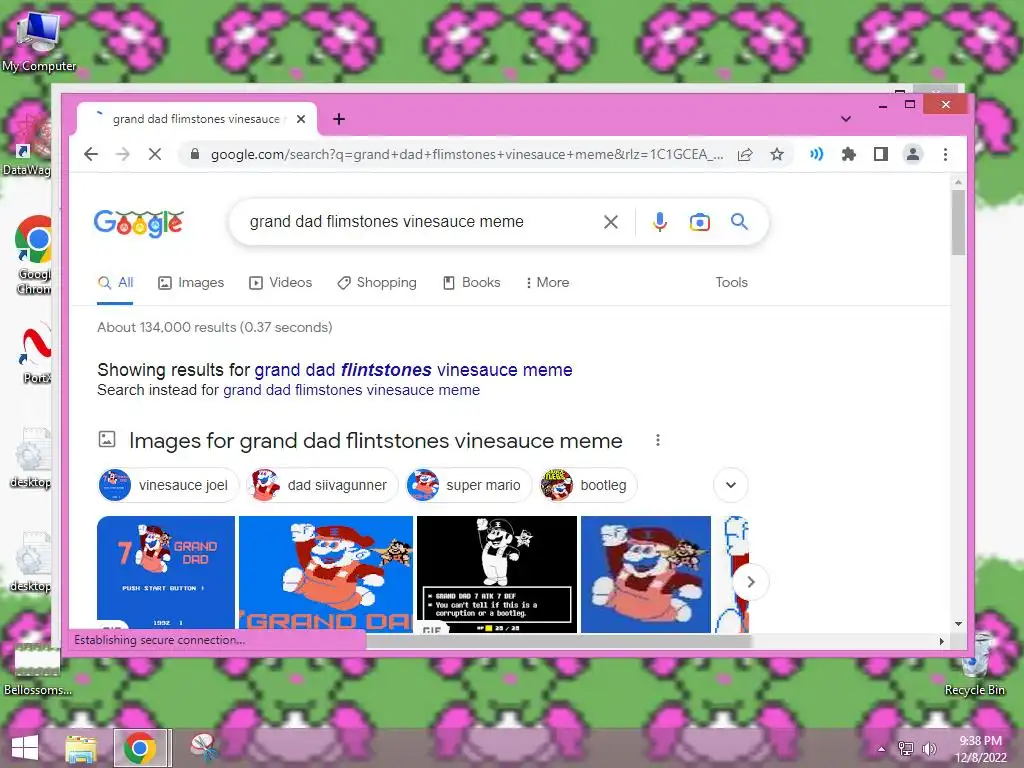Open the Windows Start button
The height and width of the screenshot is (768, 1024).
(x=24, y=748)
